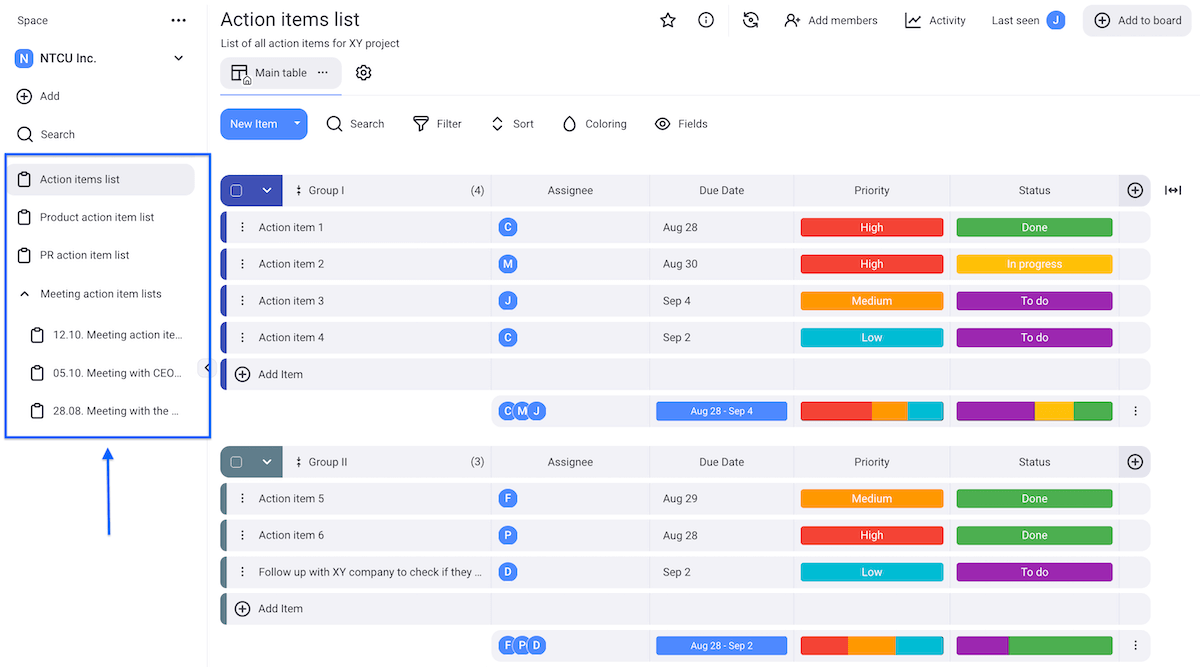The image size is (1200, 667).
Task: Open the NTCU Inc. workspace dropdown
Action: pos(178,58)
